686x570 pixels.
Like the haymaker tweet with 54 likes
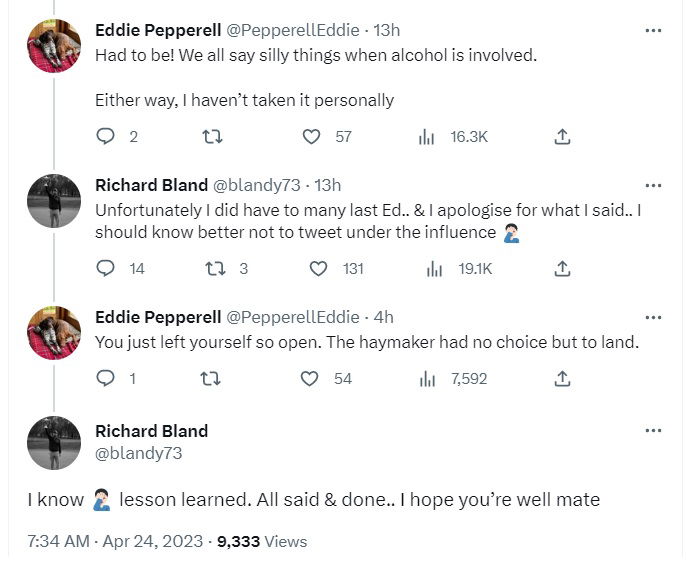coord(310,378)
